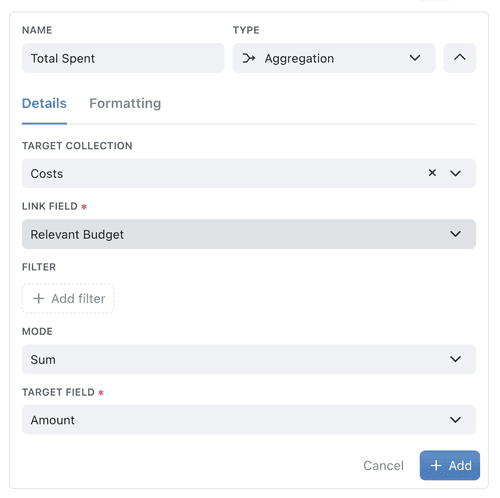Click the Cancel button
Viewport: 500px width, 498px height.
[383, 465]
